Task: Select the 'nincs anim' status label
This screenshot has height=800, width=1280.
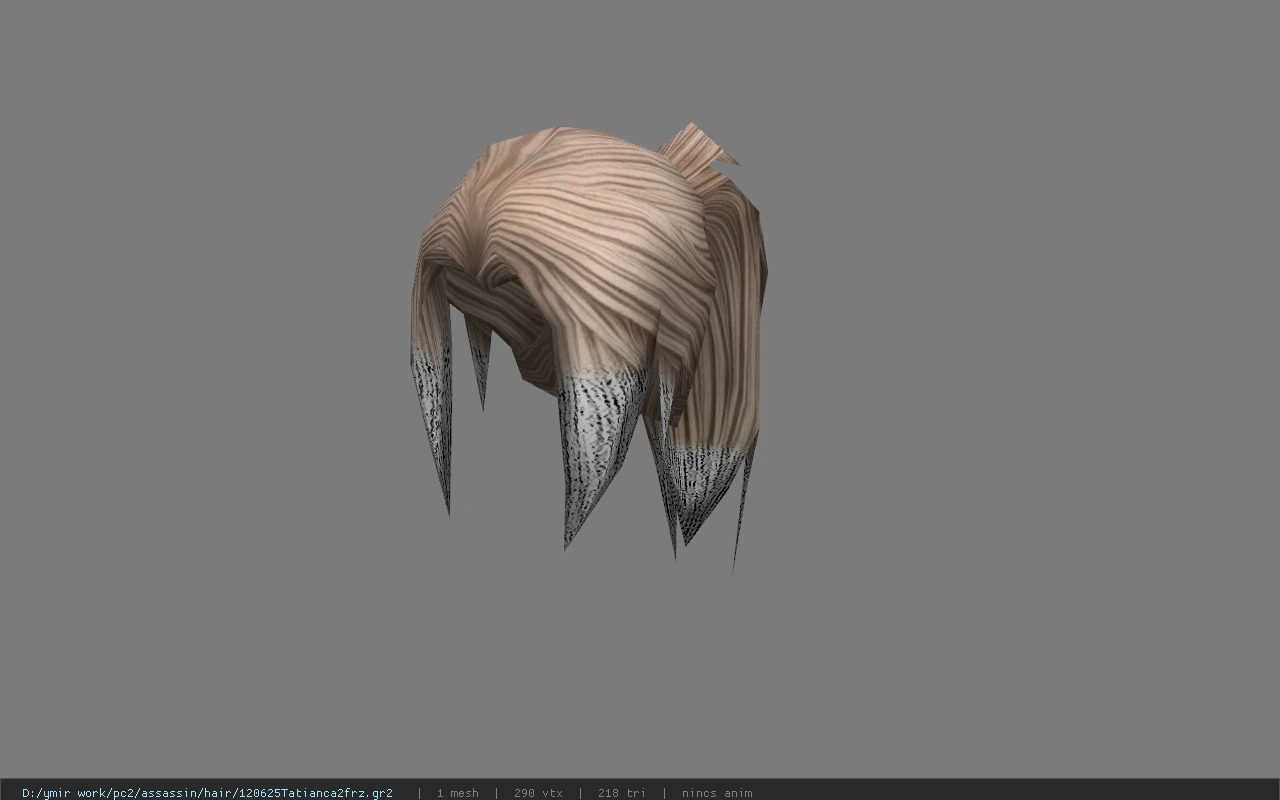Action: point(716,793)
